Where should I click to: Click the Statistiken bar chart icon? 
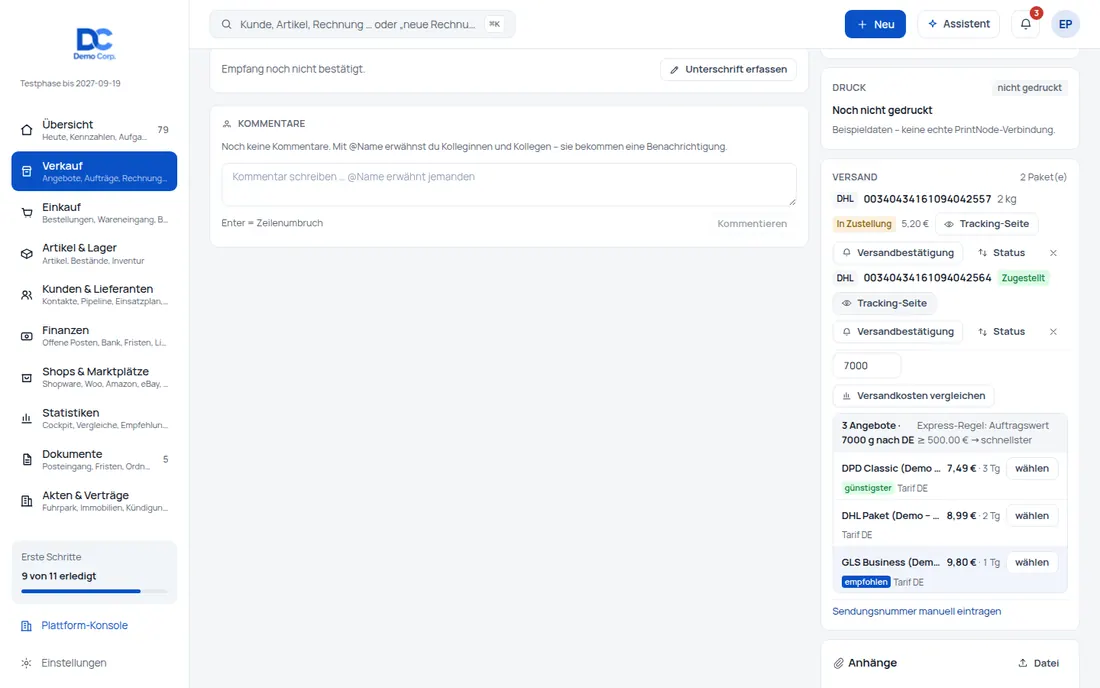(x=27, y=419)
